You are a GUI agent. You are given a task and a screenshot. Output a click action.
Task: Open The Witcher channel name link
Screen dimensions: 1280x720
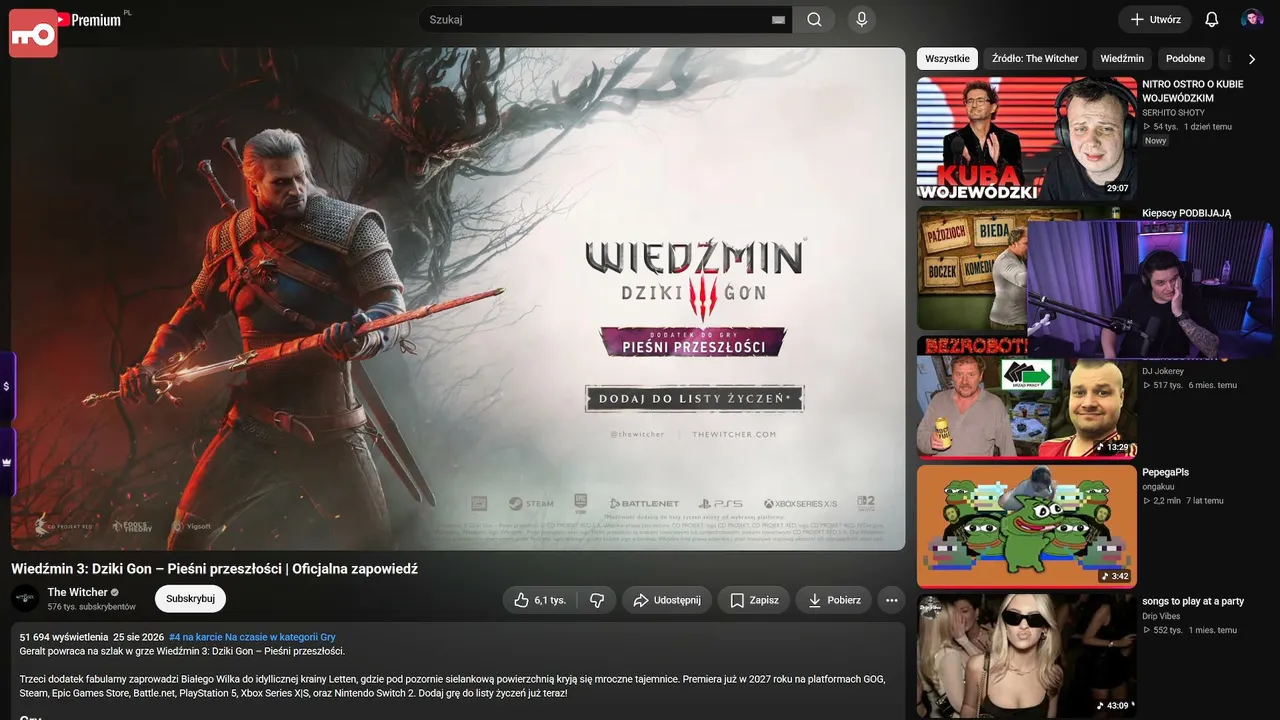coord(78,592)
